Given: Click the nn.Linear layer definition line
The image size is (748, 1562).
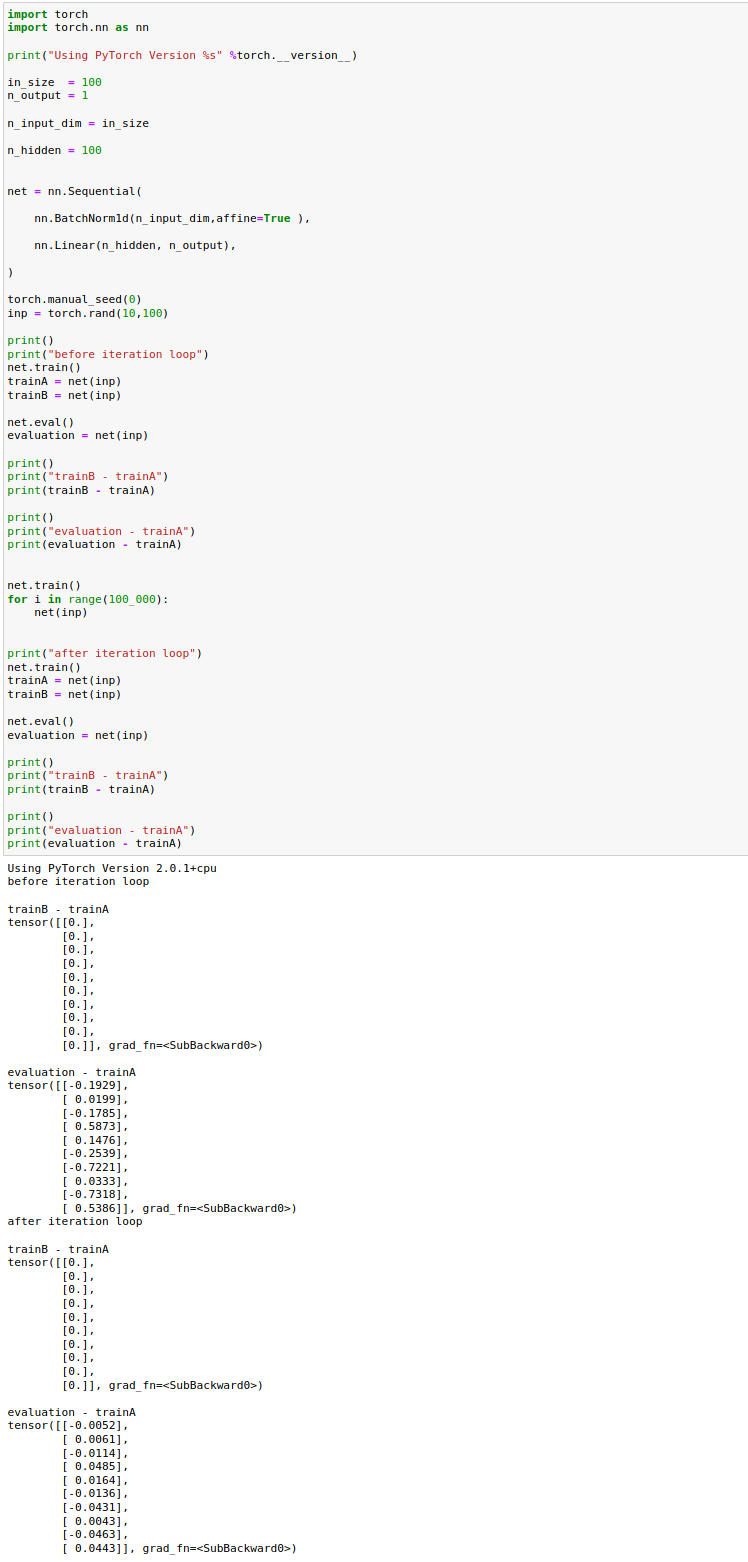Looking at the screenshot, I should [134, 245].
